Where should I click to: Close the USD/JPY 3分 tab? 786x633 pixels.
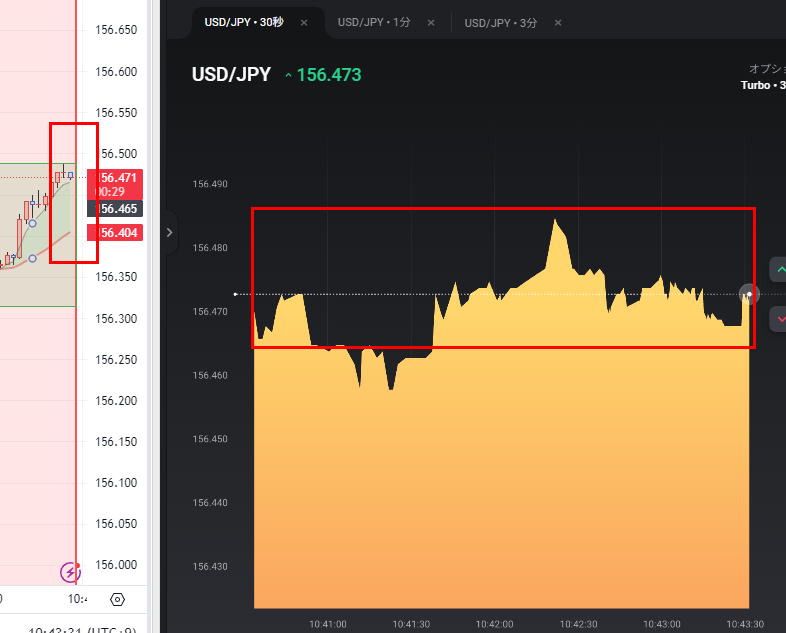pos(558,22)
